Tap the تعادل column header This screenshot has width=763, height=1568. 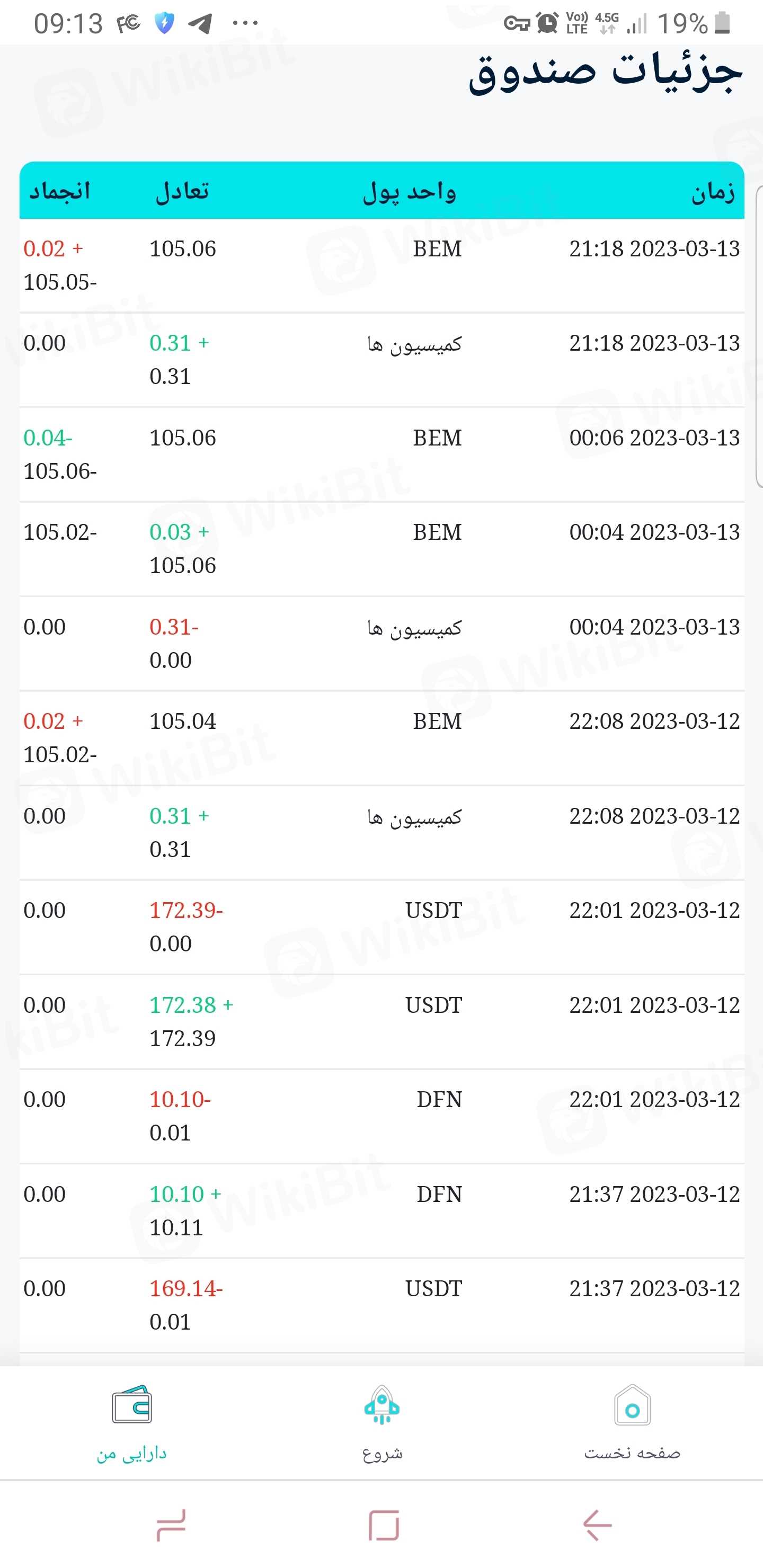(182, 192)
